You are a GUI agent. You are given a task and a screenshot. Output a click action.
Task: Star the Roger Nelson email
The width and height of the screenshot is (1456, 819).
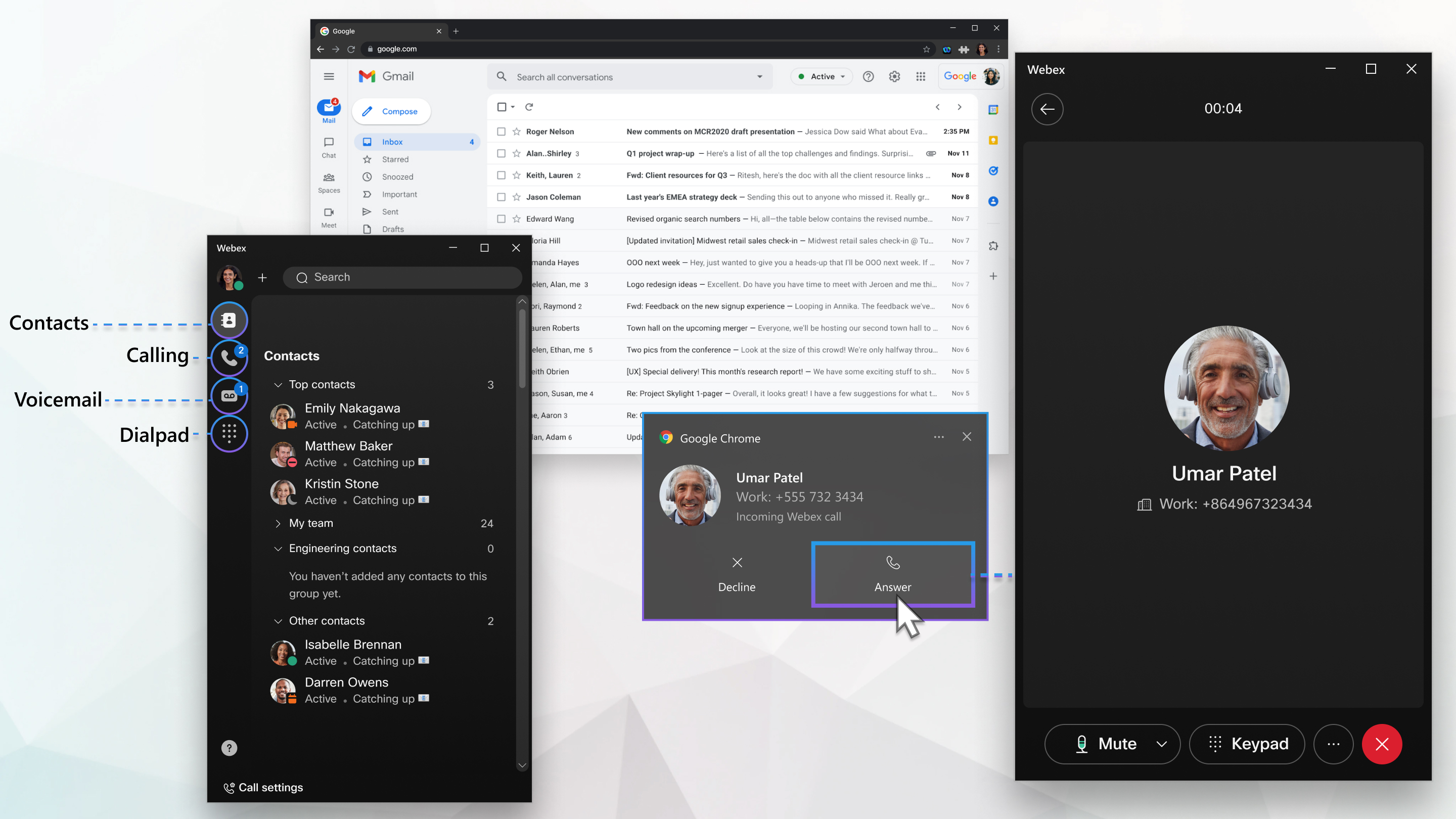516,131
